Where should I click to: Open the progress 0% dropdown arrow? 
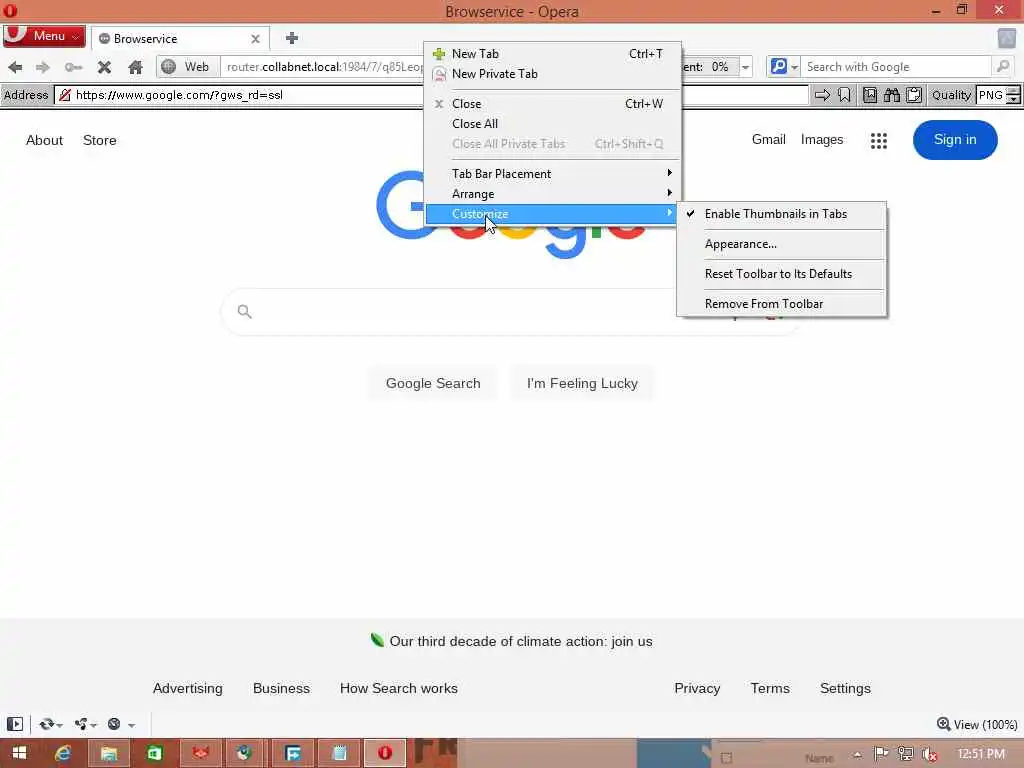click(x=745, y=67)
